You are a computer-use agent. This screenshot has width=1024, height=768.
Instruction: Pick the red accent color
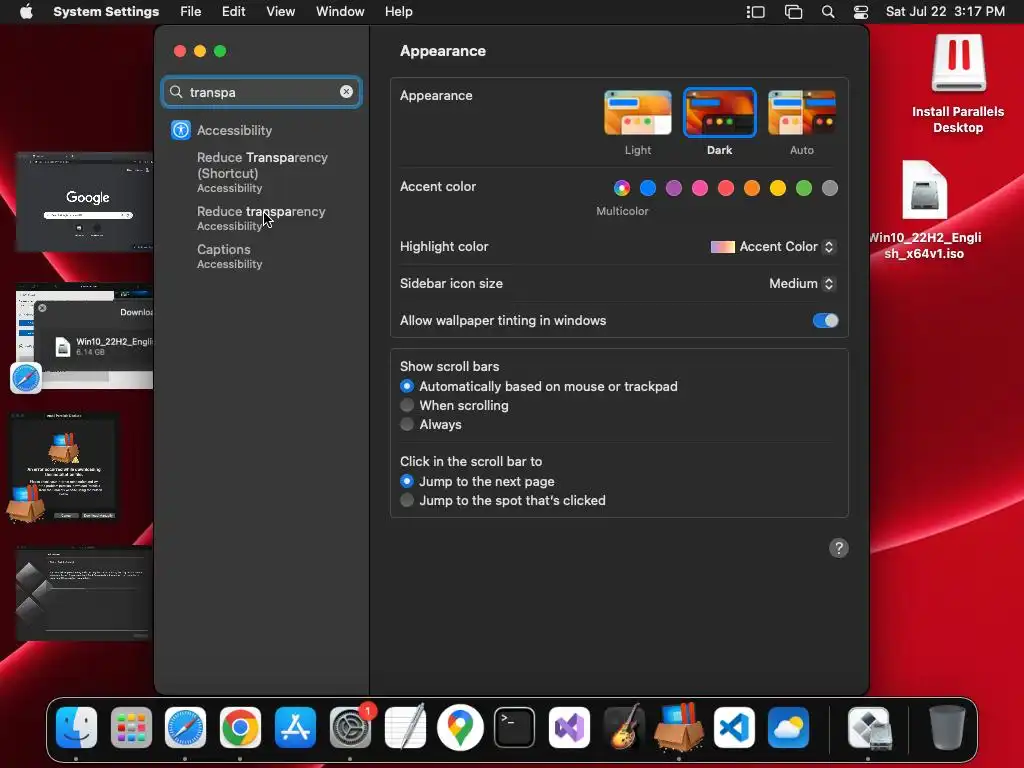(726, 188)
